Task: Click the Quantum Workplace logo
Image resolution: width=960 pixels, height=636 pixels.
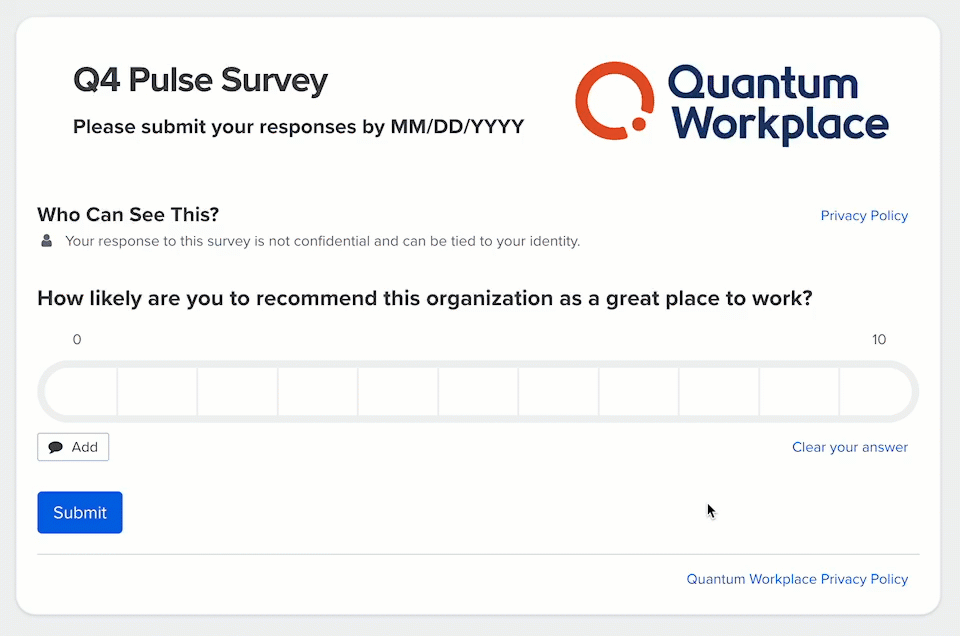Action: coord(731,102)
